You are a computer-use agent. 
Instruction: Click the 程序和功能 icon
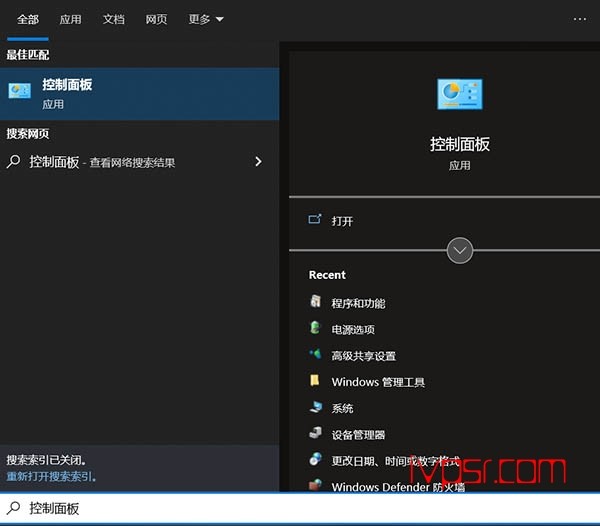315,301
